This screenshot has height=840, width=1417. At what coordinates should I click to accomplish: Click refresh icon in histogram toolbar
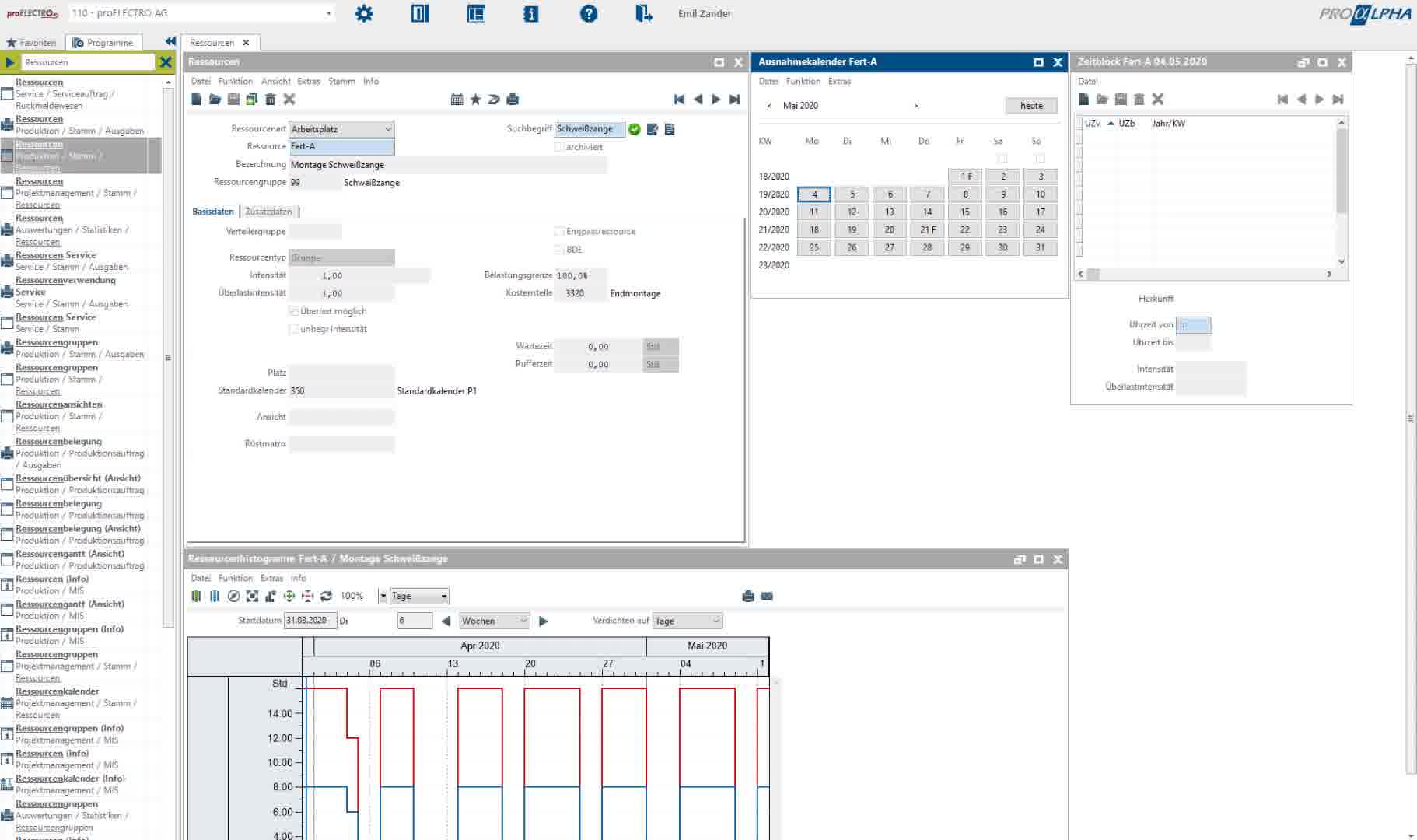tap(327, 596)
